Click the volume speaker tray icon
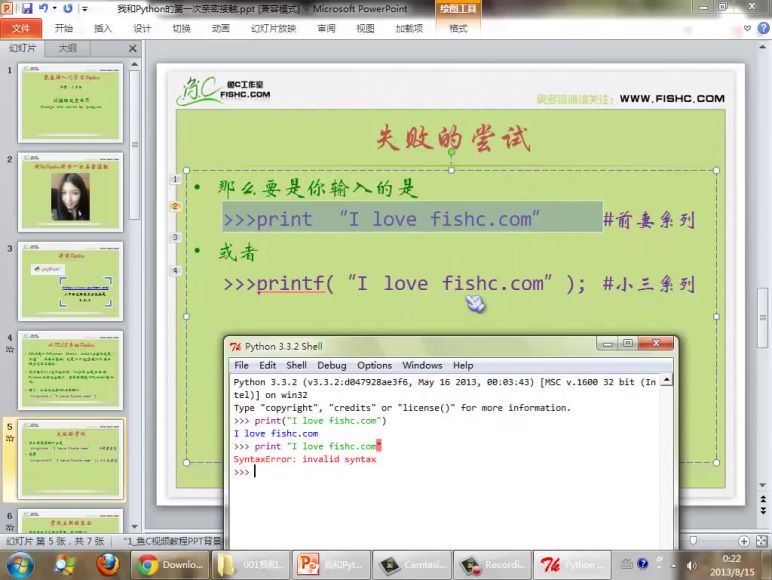 pos(691,565)
